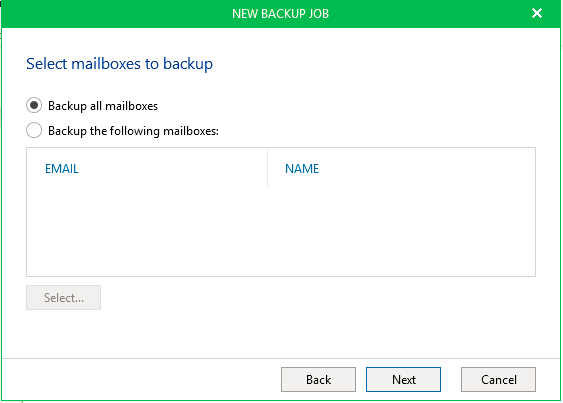563x403 pixels.
Task: Sort by the NAME column header
Action: (302, 168)
